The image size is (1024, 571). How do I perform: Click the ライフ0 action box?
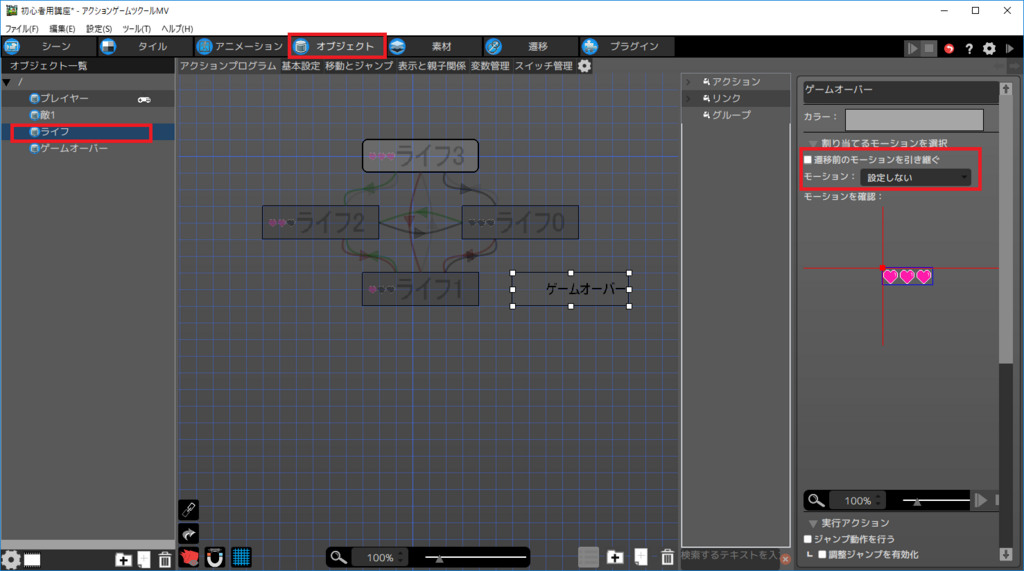[x=520, y=222]
